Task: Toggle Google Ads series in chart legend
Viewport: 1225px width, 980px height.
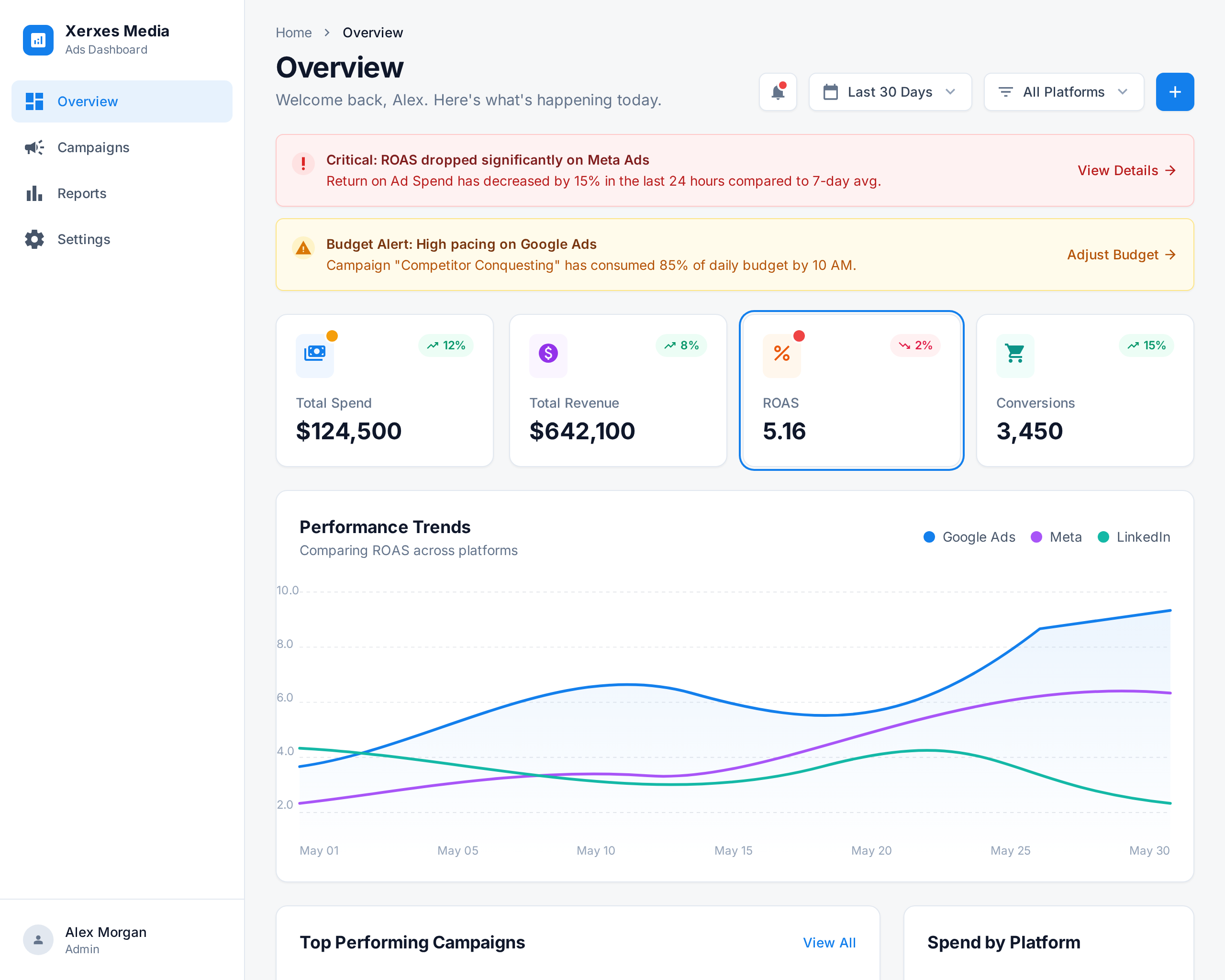Action: point(969,537)
